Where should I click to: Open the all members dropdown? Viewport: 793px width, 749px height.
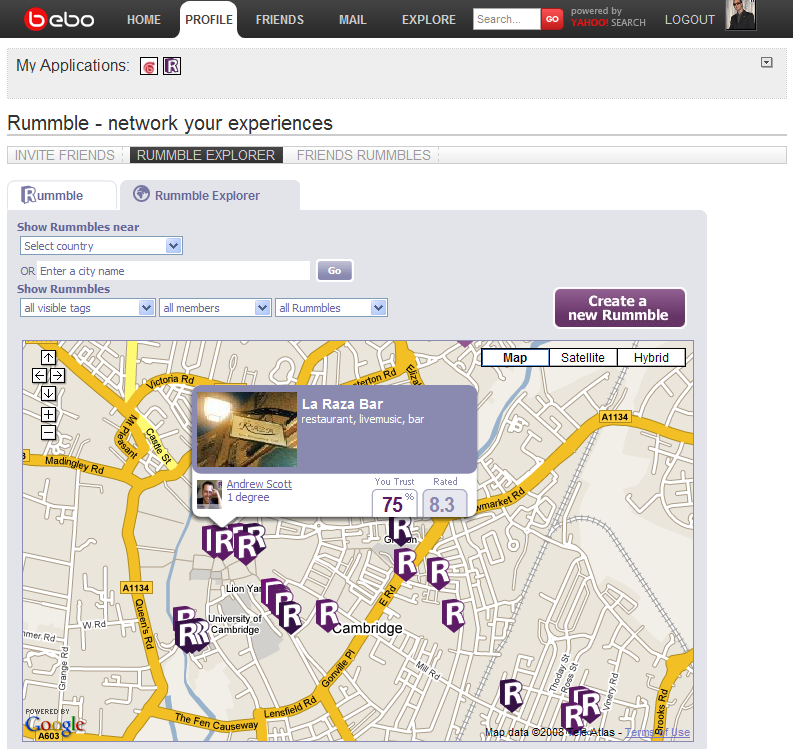pos(215,307)
